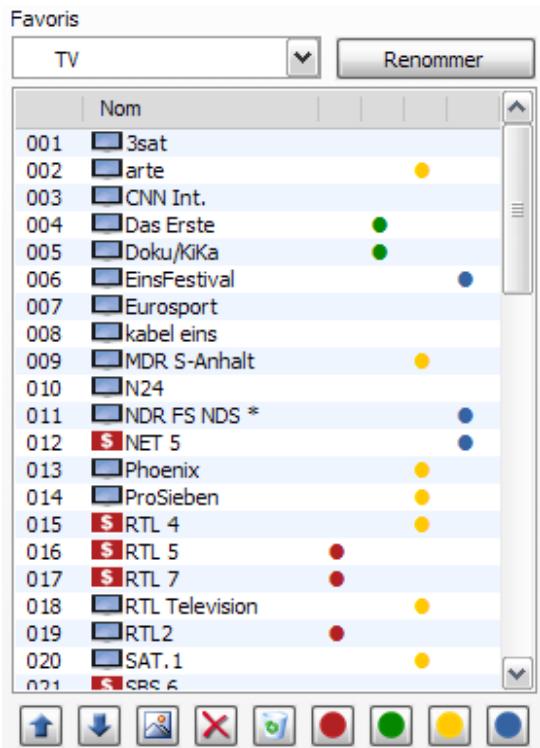Click channel number 004
Screen dimensions: 540x748
(44, 225)
